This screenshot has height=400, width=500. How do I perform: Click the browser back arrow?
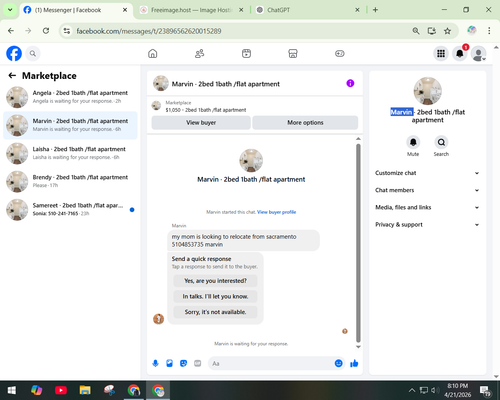pos(11,31)
